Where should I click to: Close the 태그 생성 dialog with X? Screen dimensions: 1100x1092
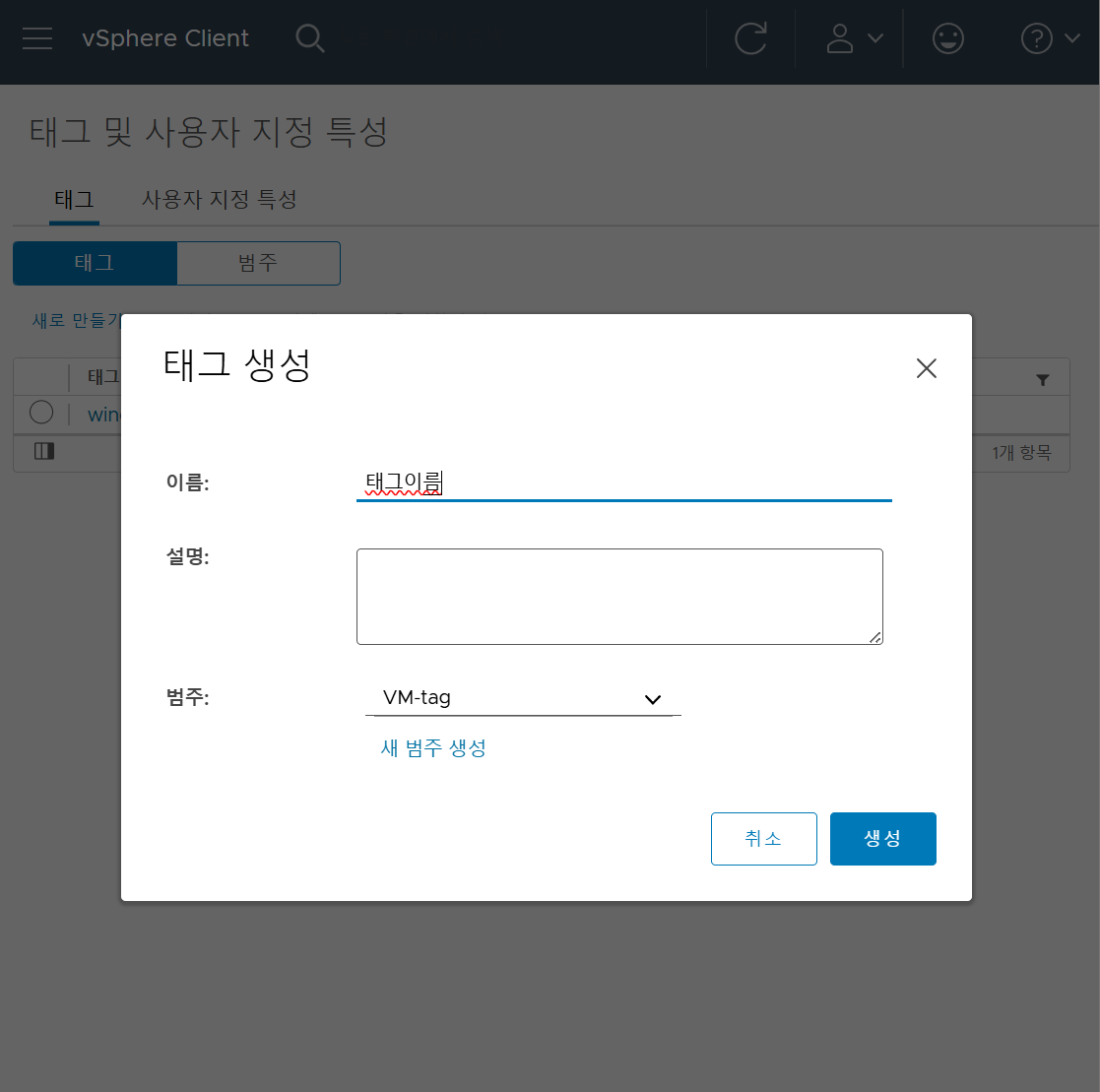click(x=926, y=368)
